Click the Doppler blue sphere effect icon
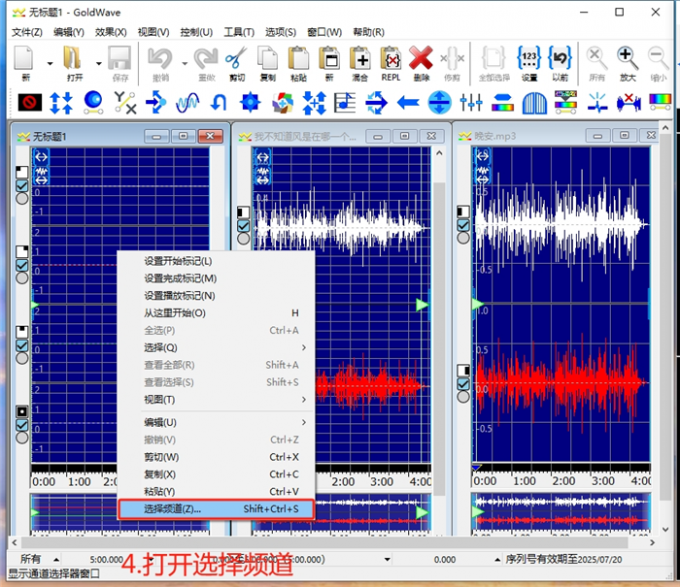This screenshot has width=680, height=587. click(93, 103)
